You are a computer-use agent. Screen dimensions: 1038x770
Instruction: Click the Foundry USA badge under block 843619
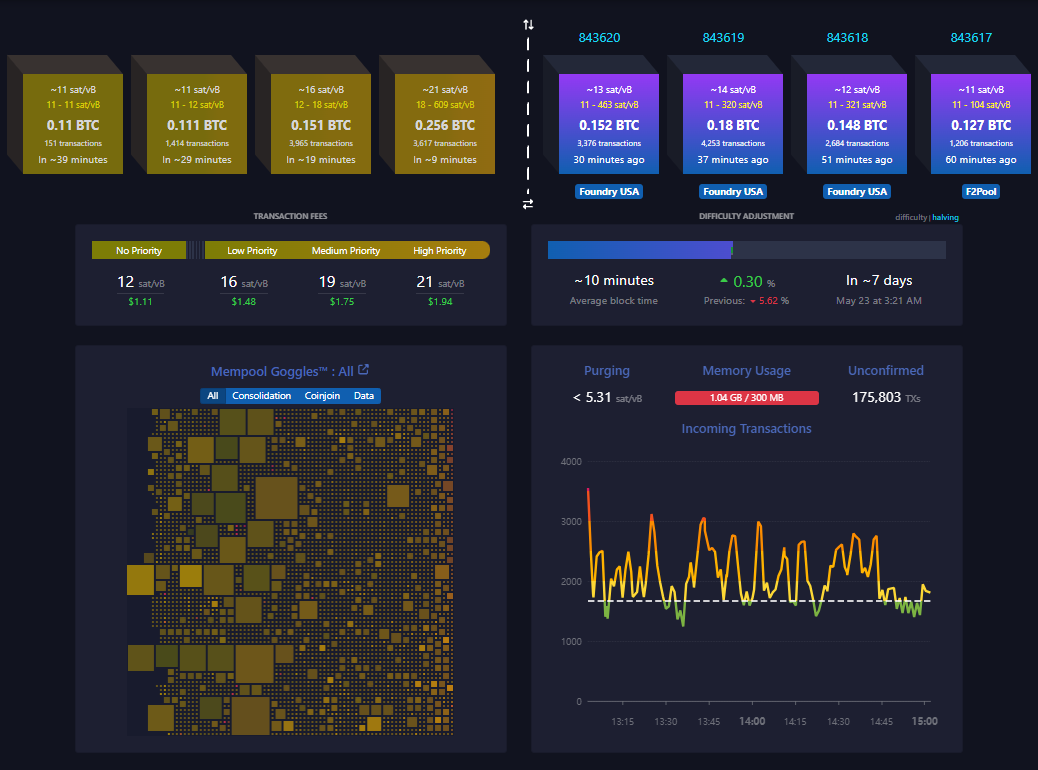coord(733,191)
